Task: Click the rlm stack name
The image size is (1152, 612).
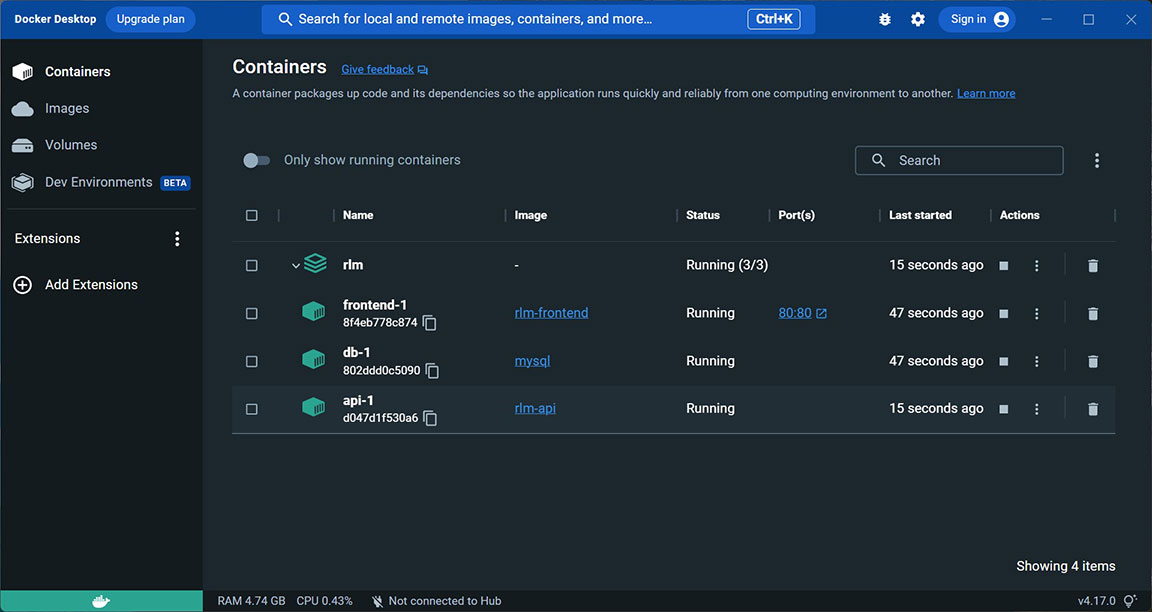Action: pyautogui.click(x=353, y=265)
